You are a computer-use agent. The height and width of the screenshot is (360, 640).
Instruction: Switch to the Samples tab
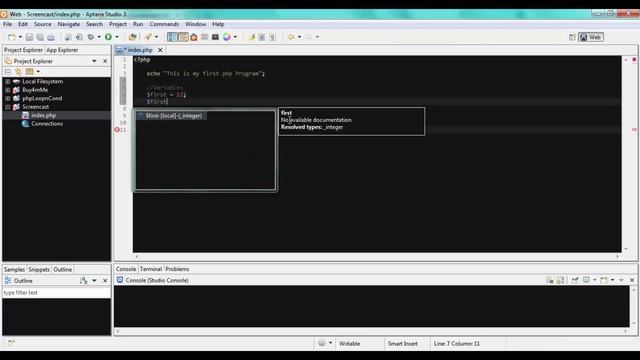(14, 269)
